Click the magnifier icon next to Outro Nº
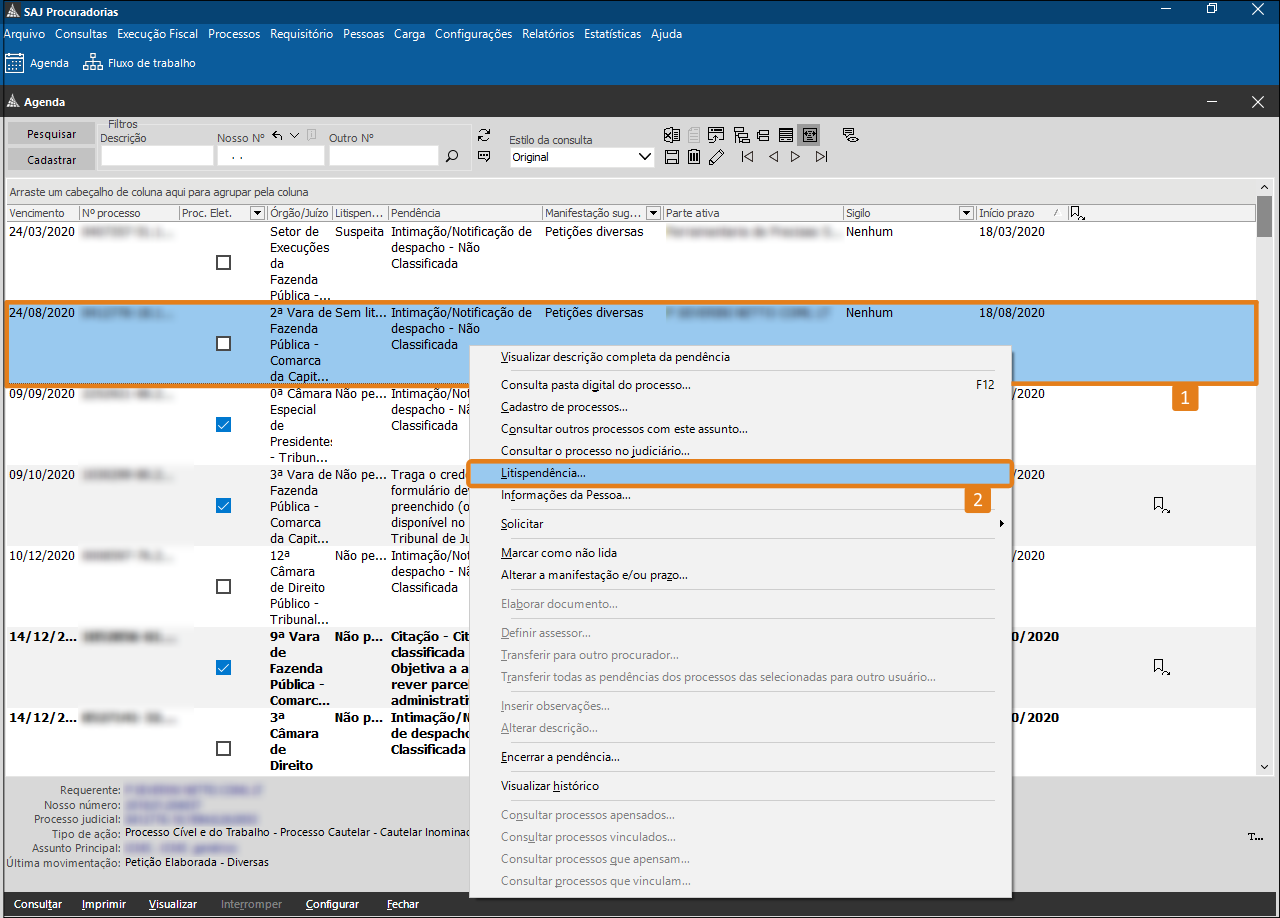The image size is (1280, 918). pyautogui.click(x=452, y=156)
